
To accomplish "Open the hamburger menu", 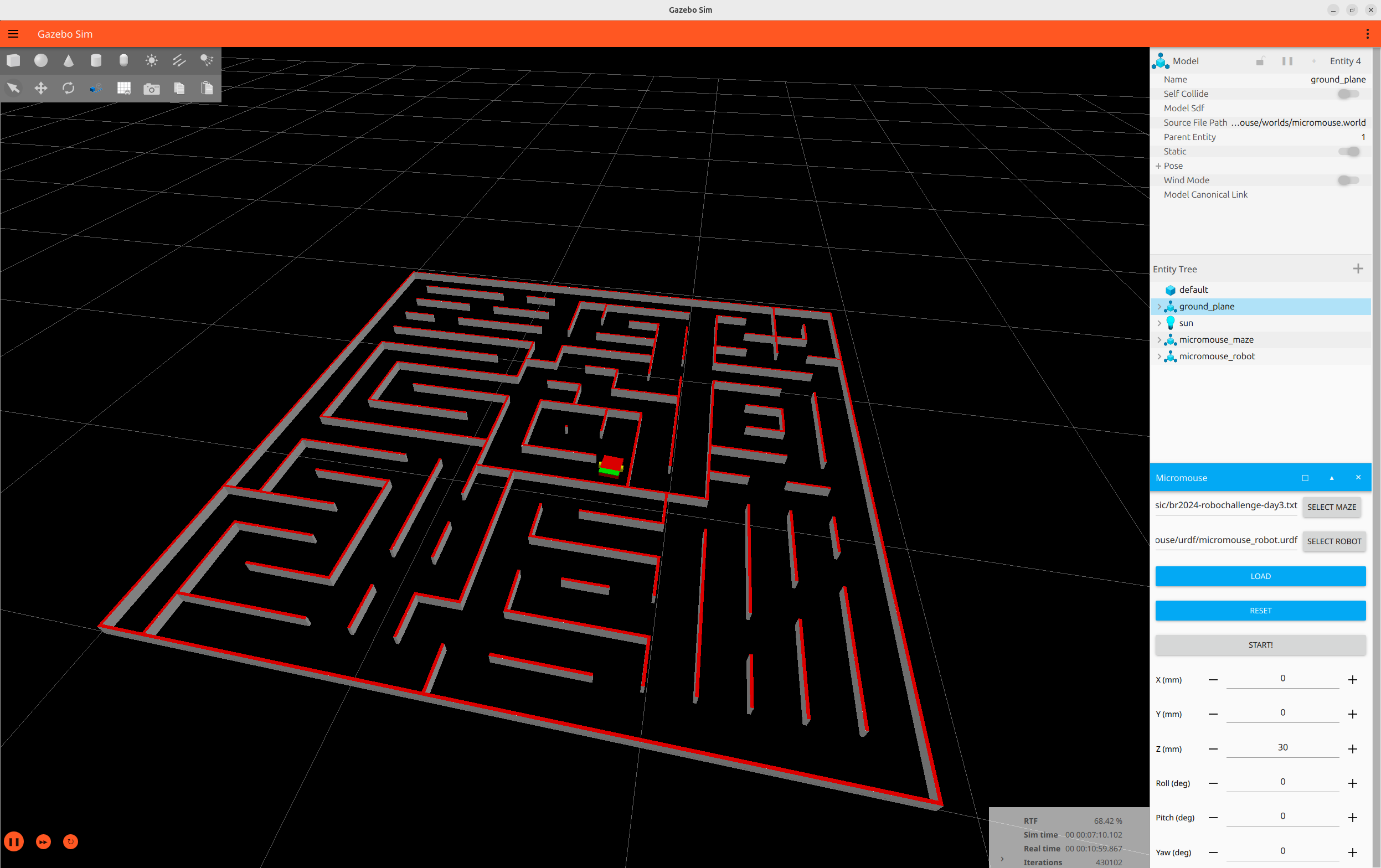I will [x=13, y=34].
